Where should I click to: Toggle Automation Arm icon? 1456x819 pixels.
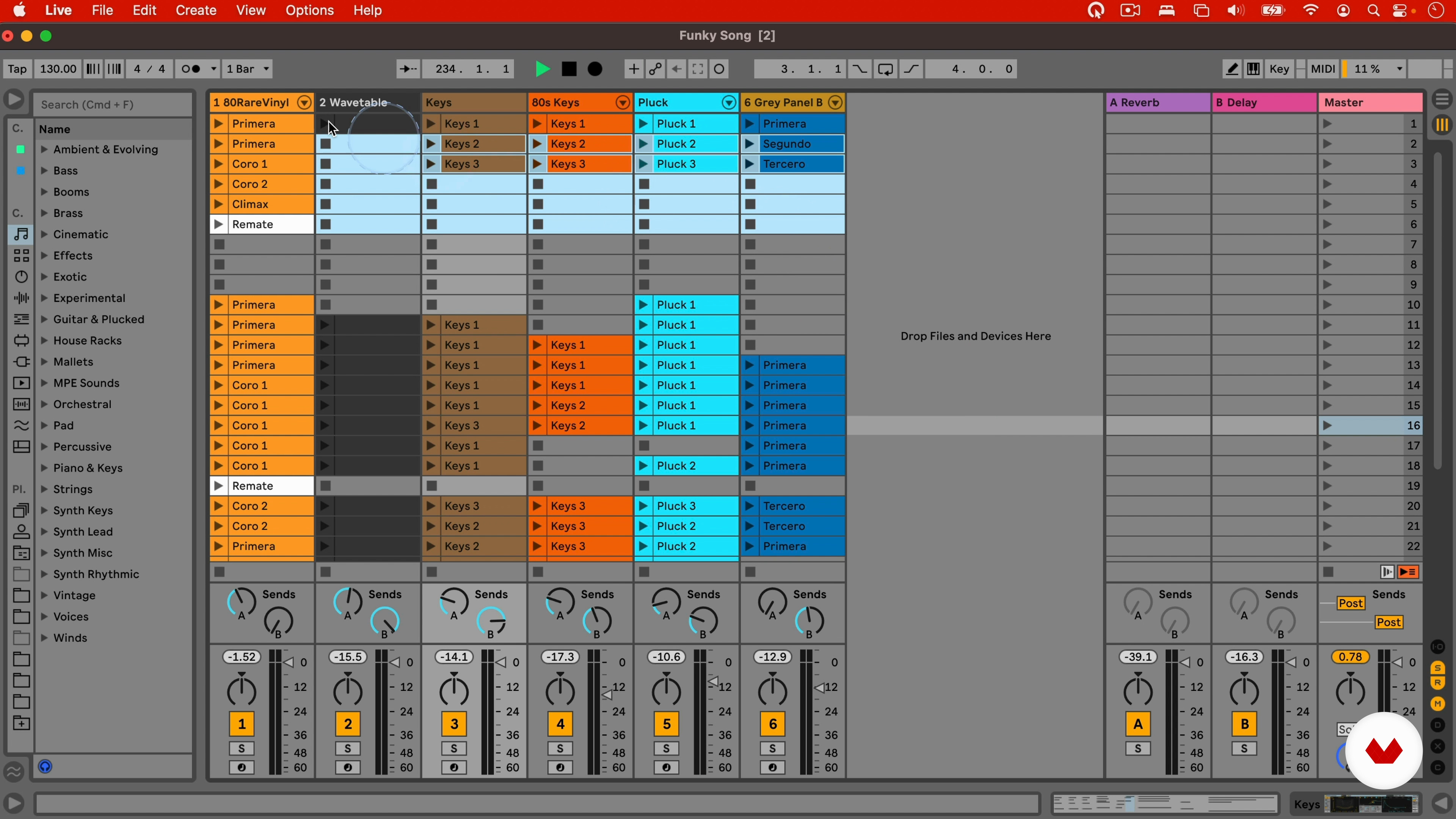click(655, 69)
